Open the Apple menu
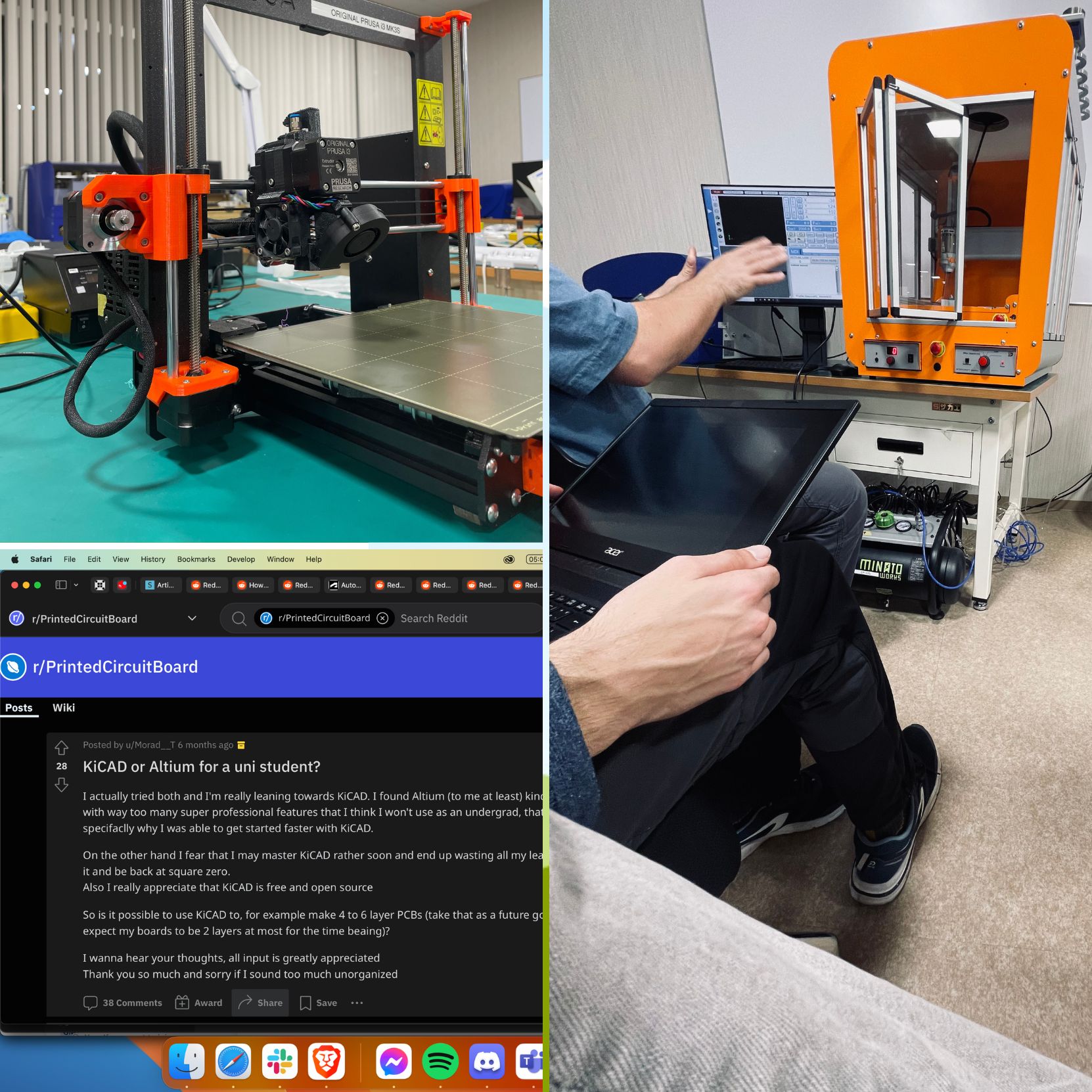 pyautogui.click(x=14, y=559)
